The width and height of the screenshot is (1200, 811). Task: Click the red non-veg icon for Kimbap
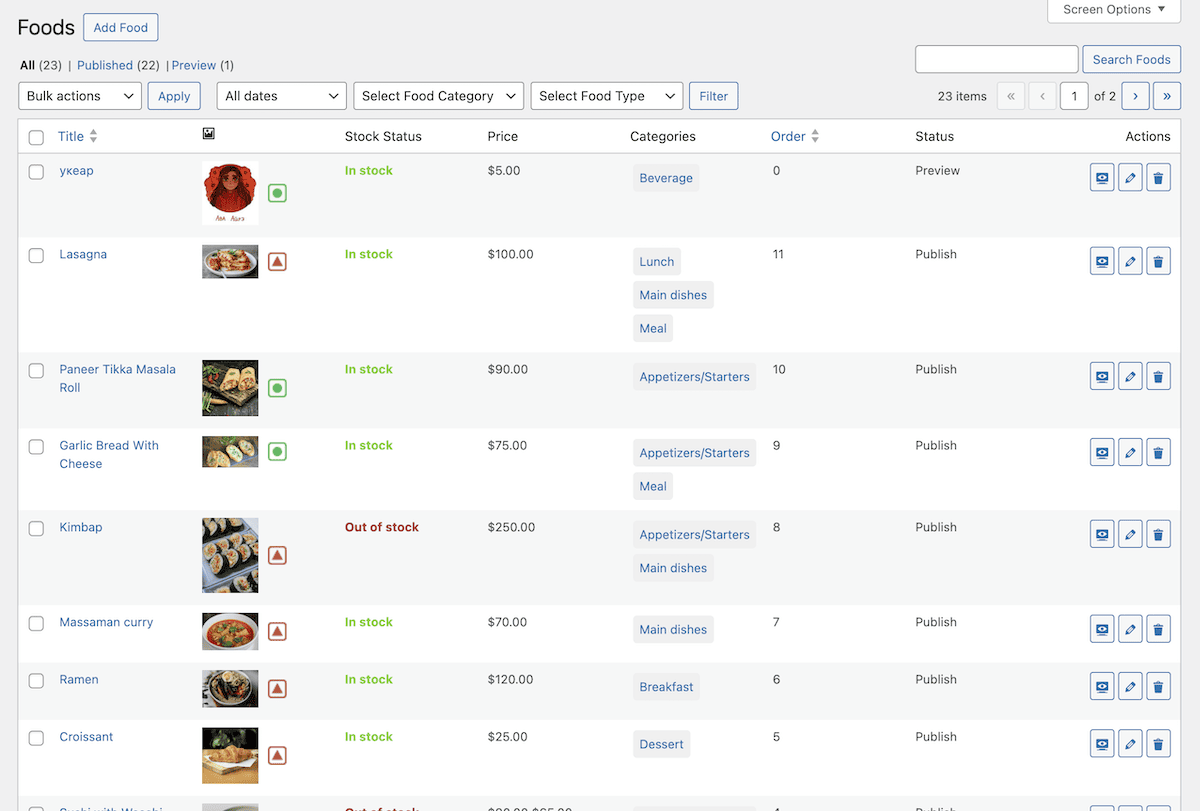click(x=277, y=555)
